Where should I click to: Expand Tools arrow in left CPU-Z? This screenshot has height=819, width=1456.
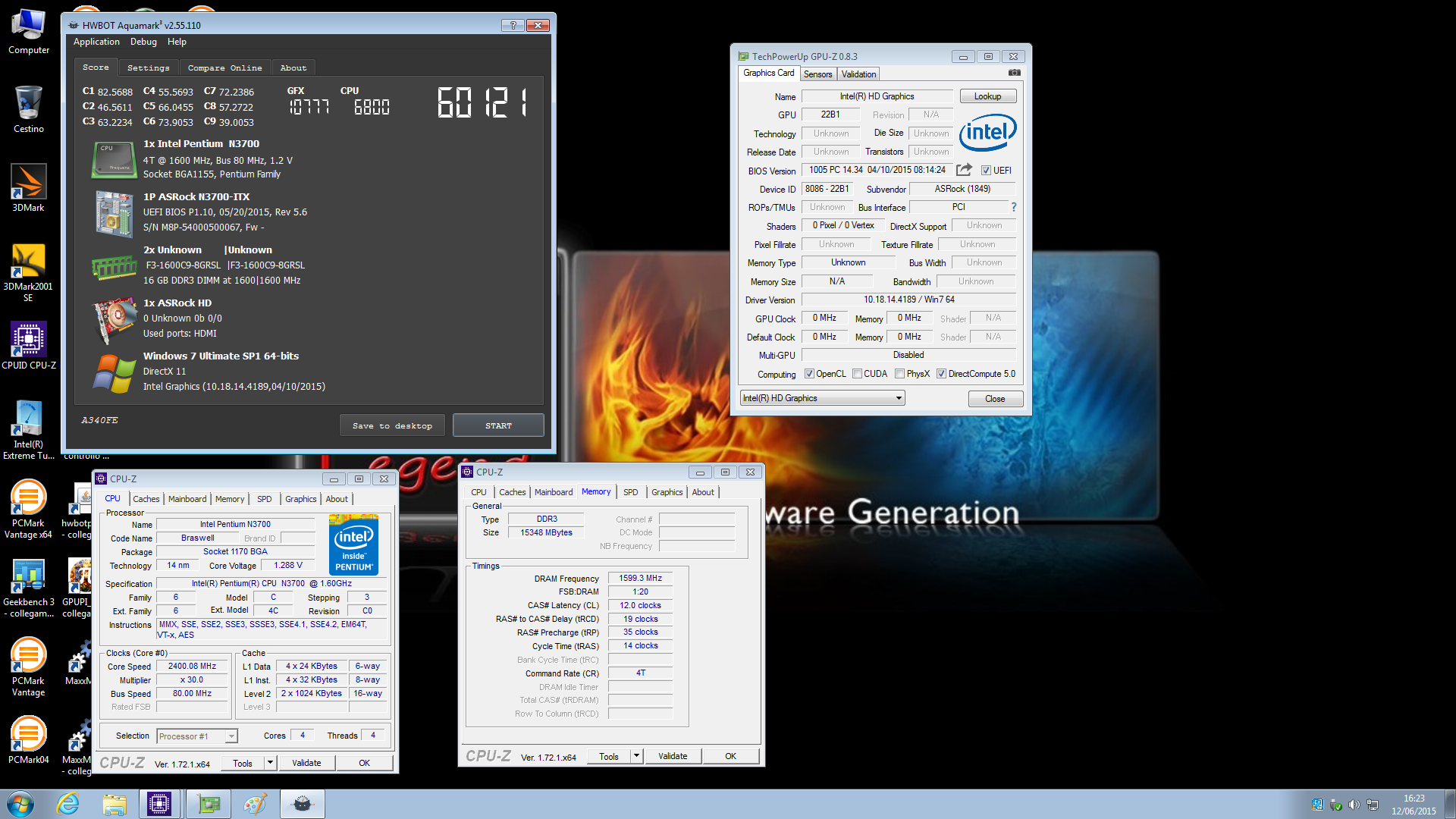(x=270, y=763)
